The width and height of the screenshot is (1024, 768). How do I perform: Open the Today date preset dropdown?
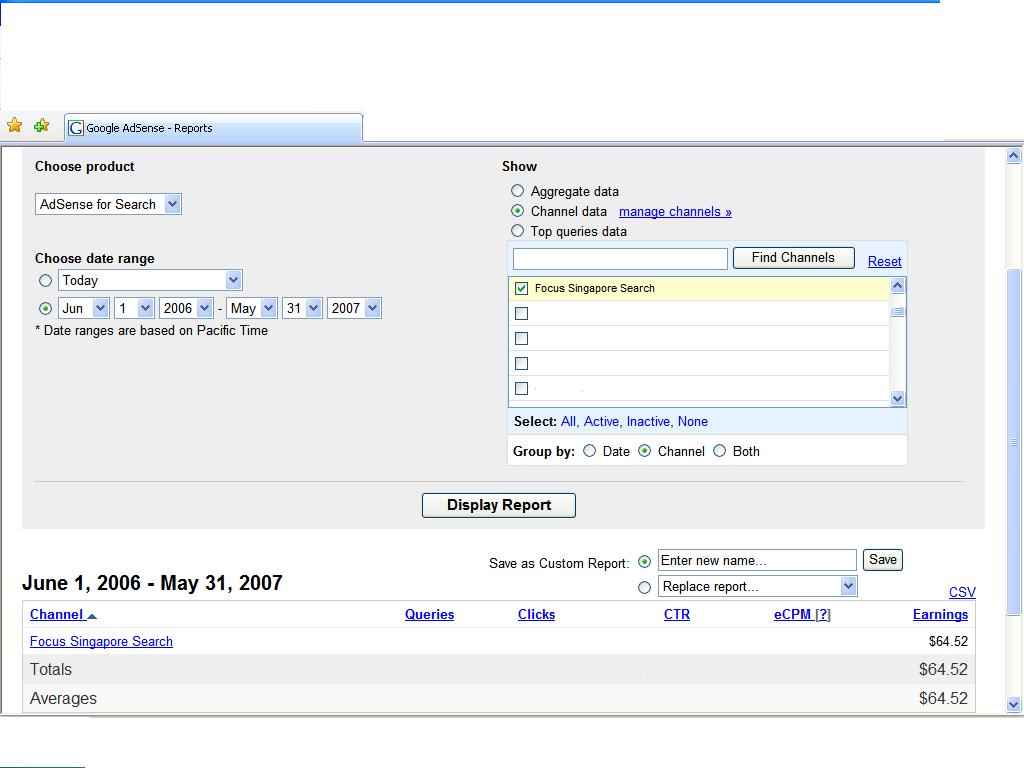pos(151,281)
